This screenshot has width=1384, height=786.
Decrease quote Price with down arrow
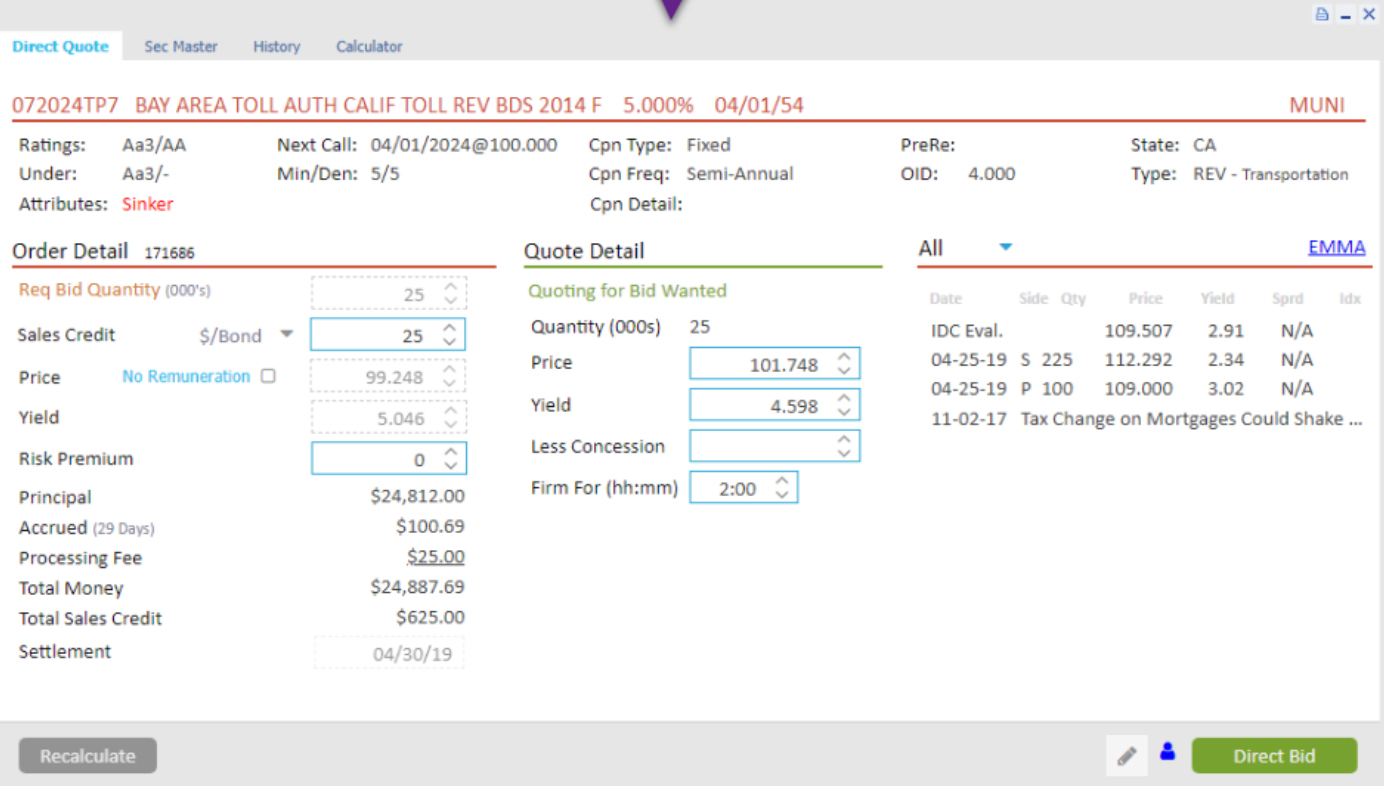pyautogui.click(x=844, y=371)
